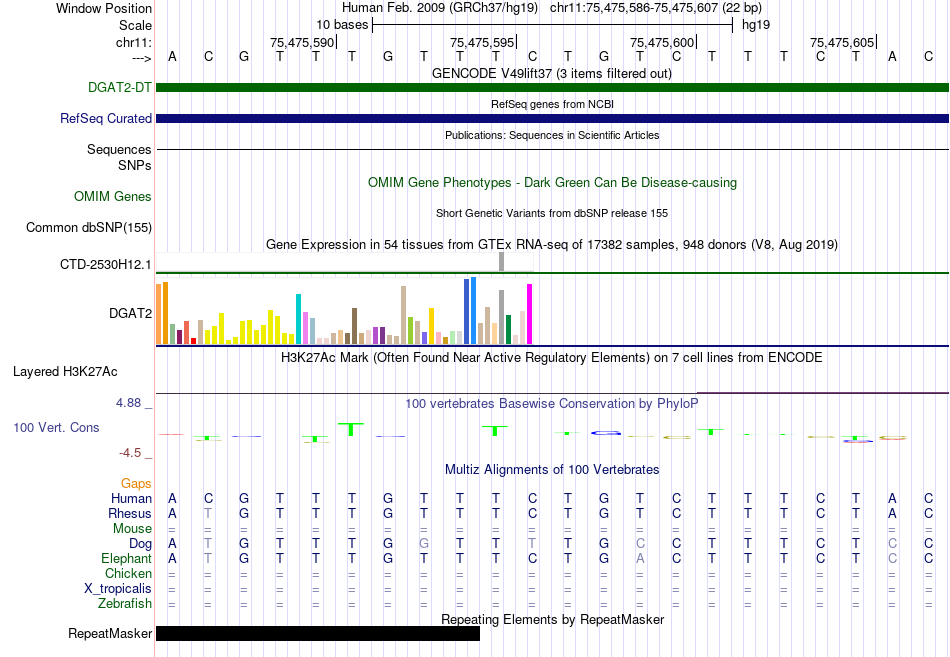
Task: Click the black RepeatMasker element bar
Action: tap(317, 633)
